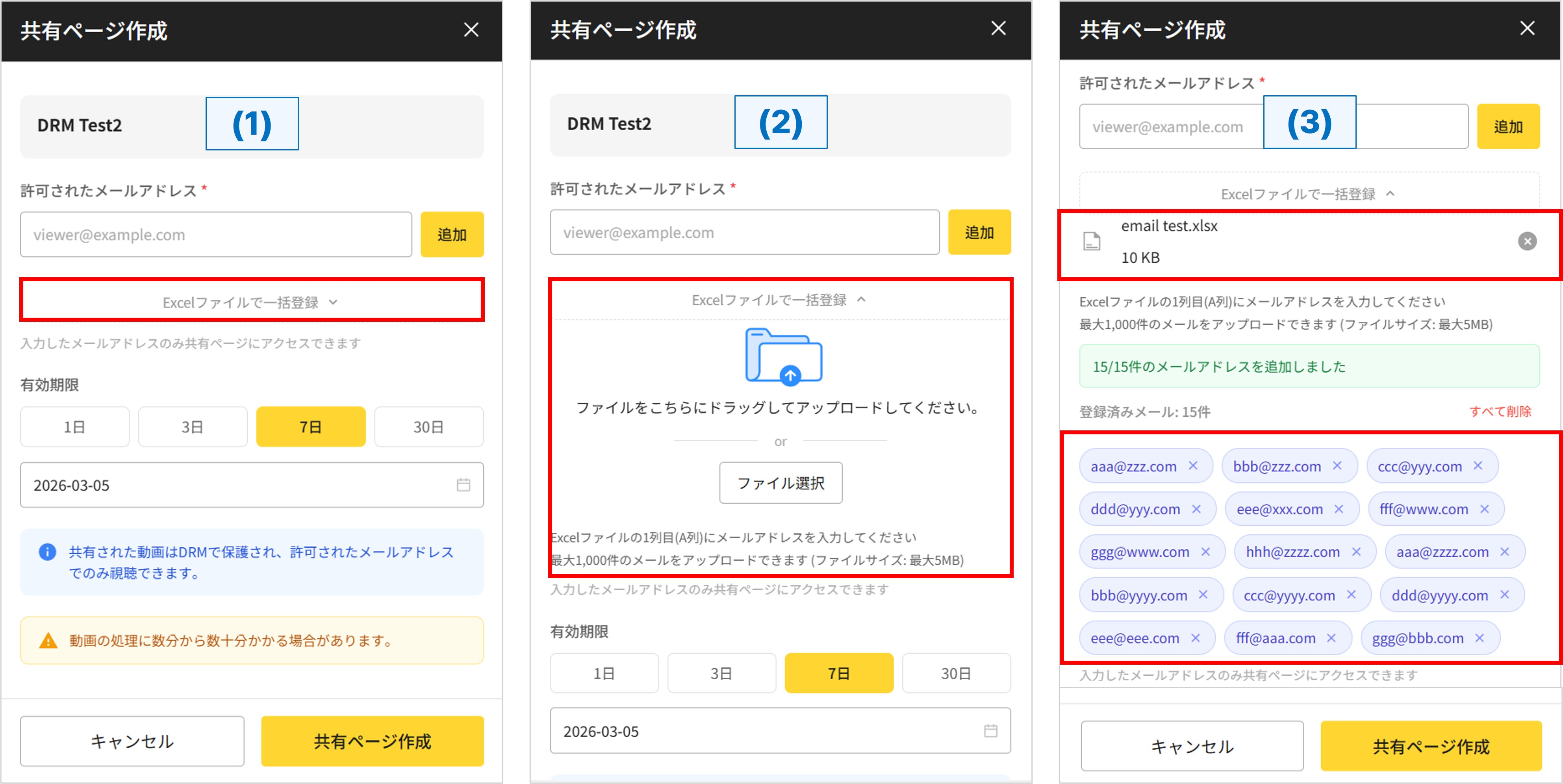Remove fff@www.com email chip
Image resolution: width=1563 pixels, height=784 pixels.
[x=1484, y=509]
